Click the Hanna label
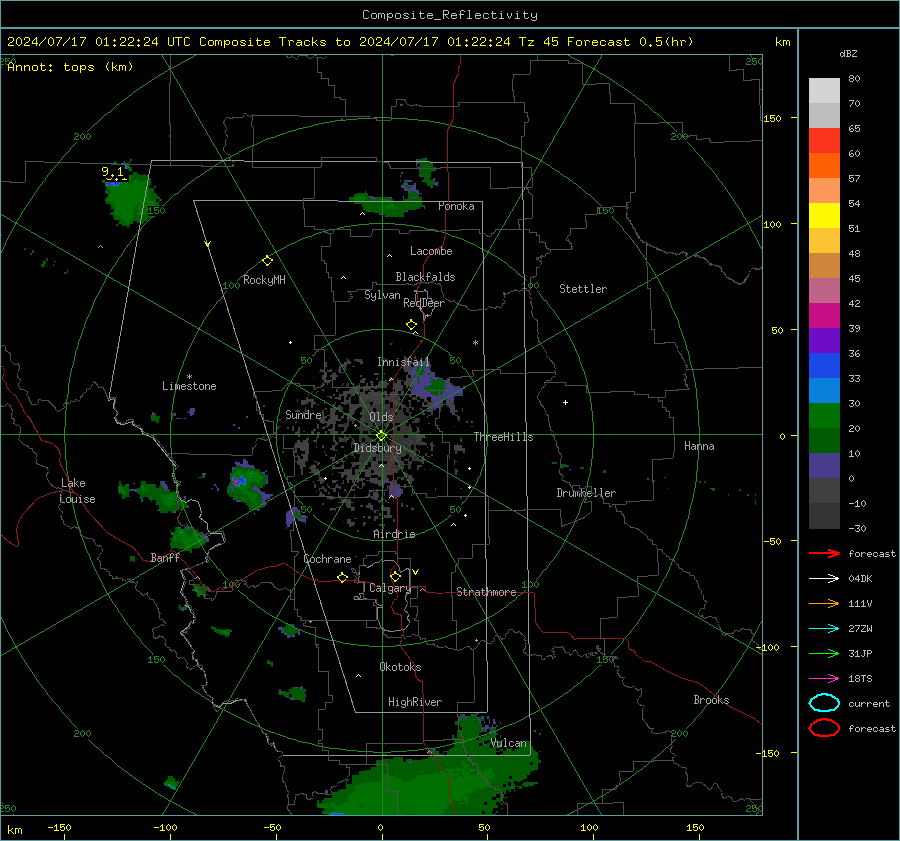Screen dimensions: 900x841 (699, 446)
